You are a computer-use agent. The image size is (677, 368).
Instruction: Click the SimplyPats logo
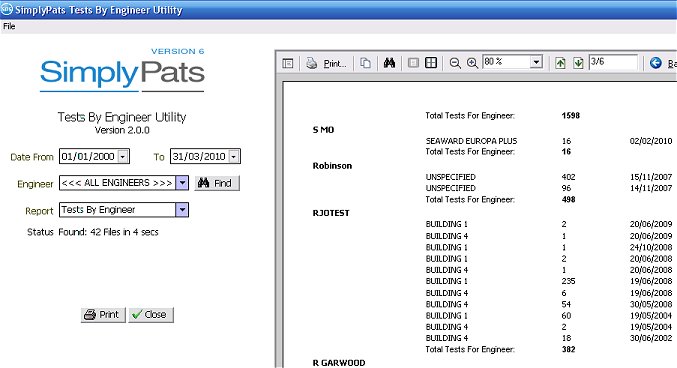point(122,70)
